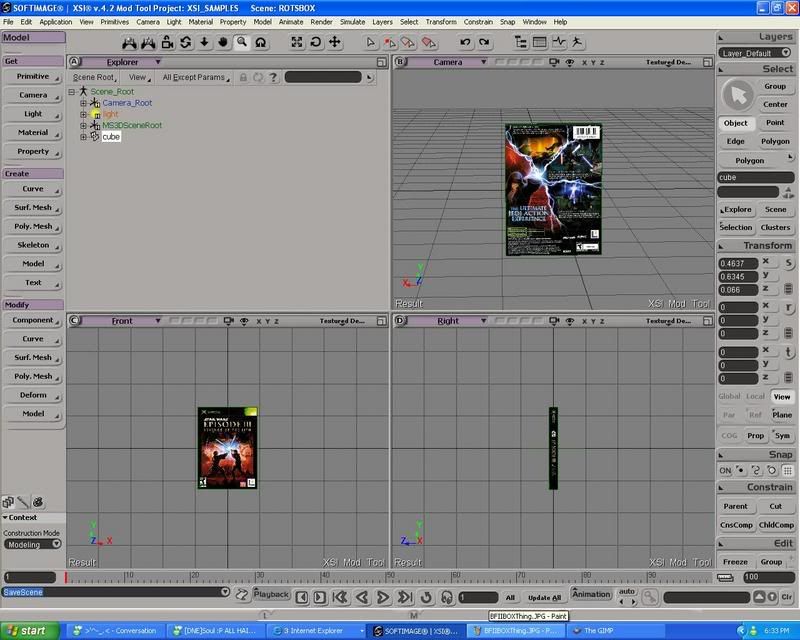Toggle eye visibility in Right viewport header
The width and height of the screenshot is (800, 640).
pos(570,321)
